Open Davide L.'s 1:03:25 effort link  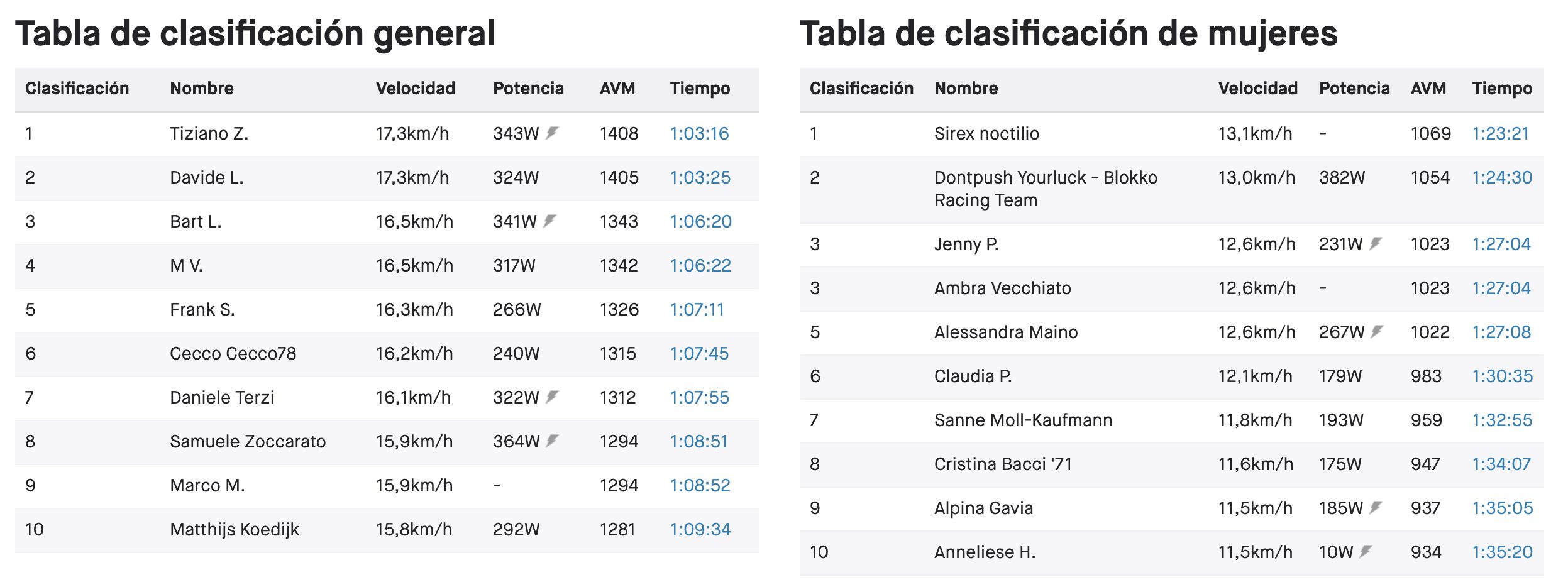pos(700,177)
